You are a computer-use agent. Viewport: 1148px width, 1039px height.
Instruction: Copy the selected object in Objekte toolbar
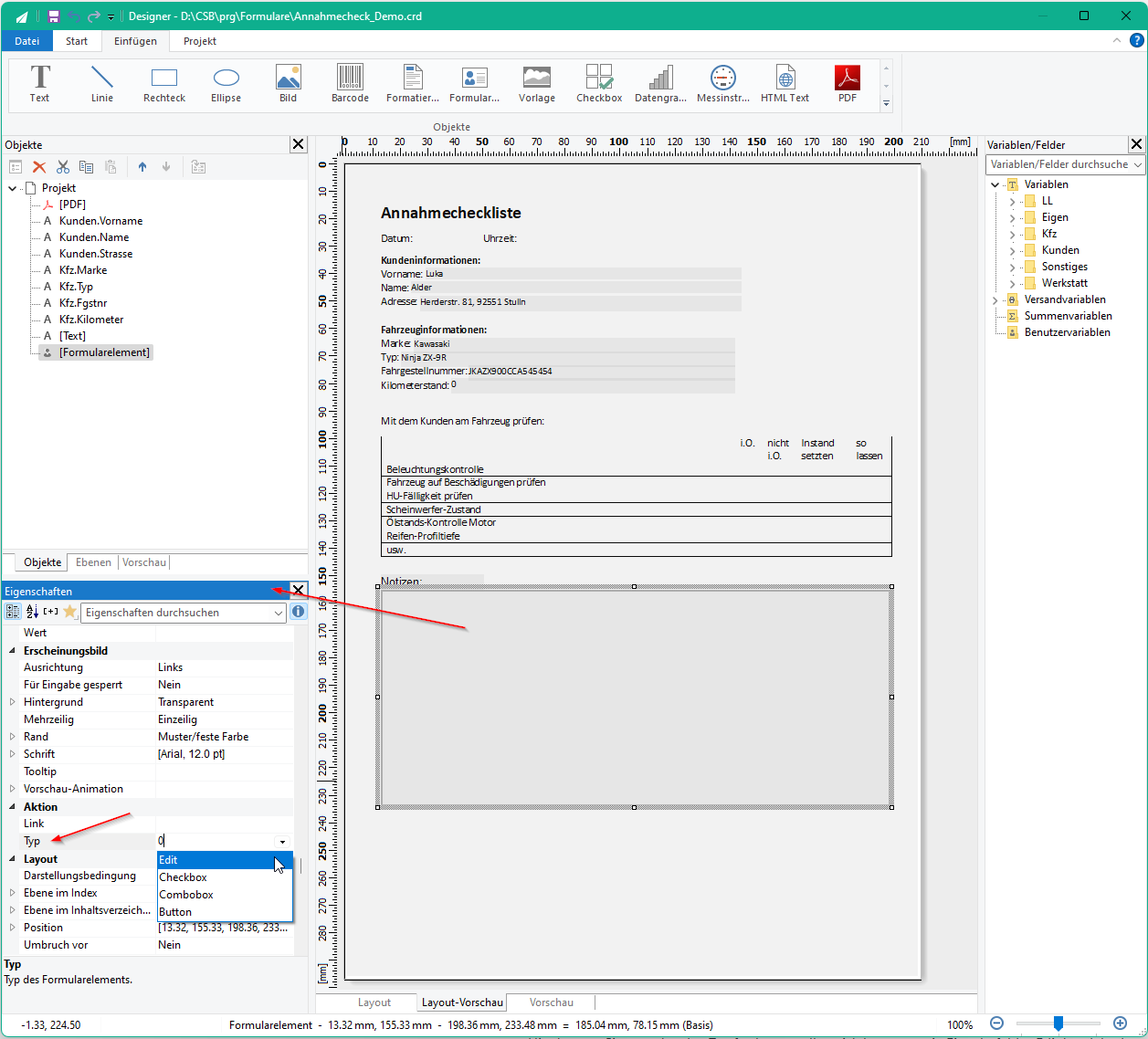coord(87,167)
